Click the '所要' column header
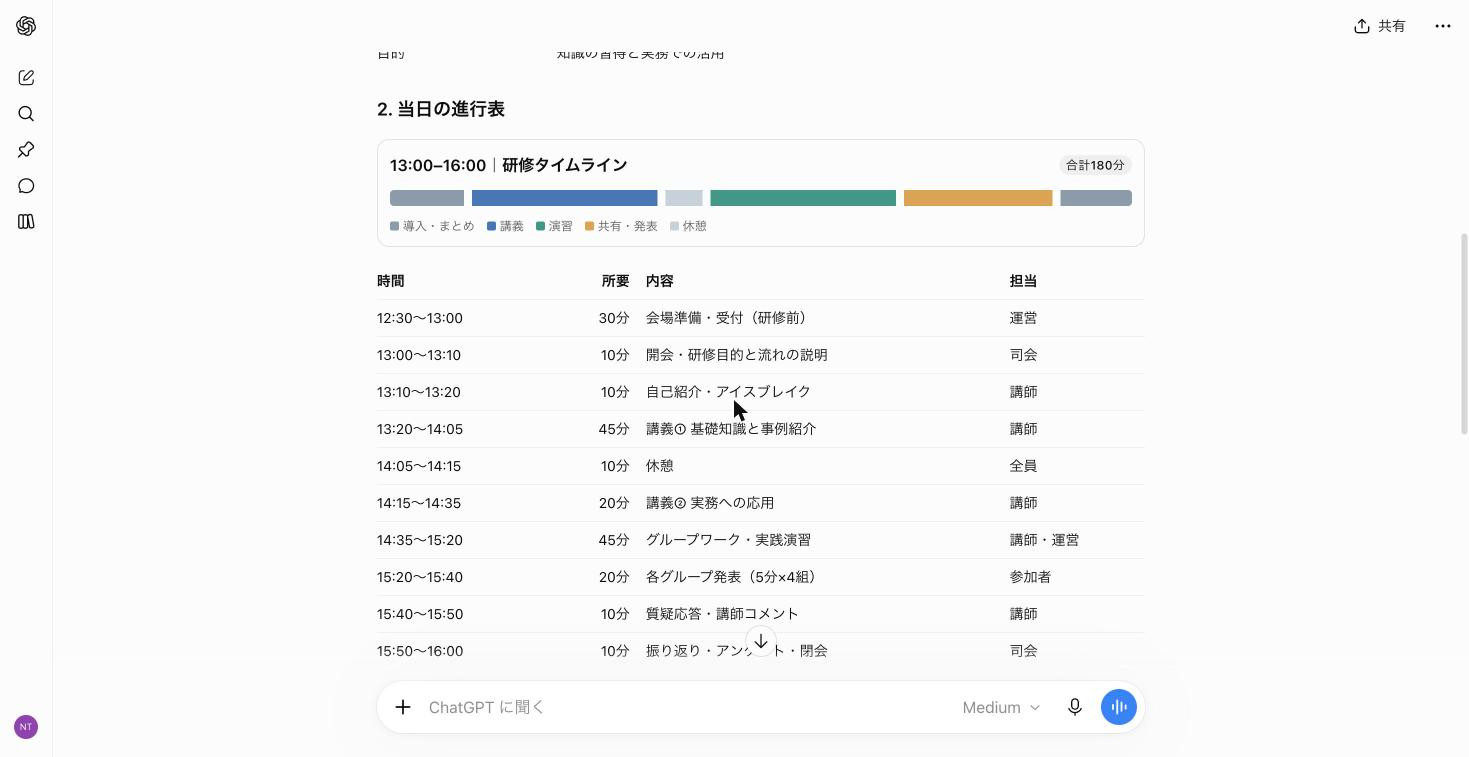The image size is (1469, 757). pos(616,281)
